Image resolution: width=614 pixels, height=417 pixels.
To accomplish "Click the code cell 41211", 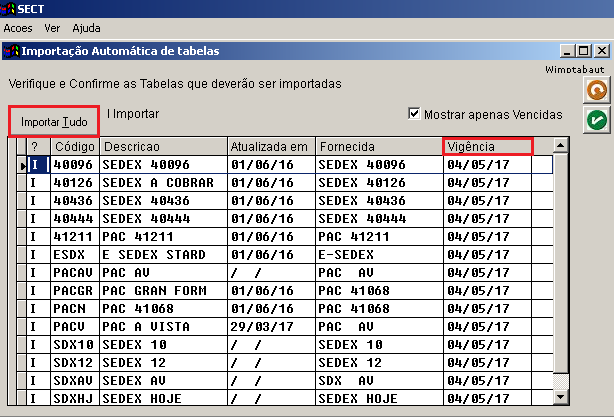I will pos(75,237).
